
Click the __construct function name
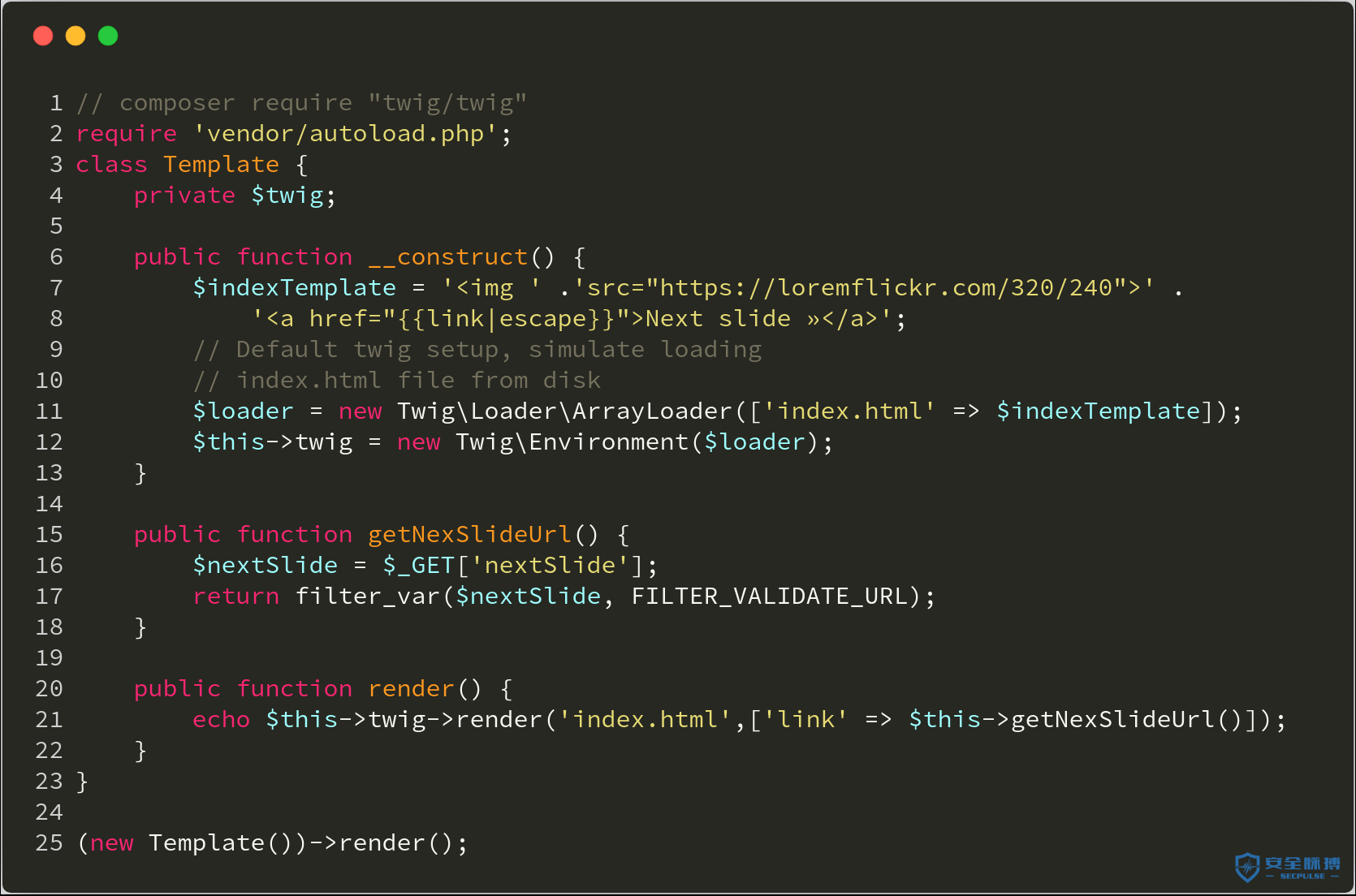(x=448, y=257)
